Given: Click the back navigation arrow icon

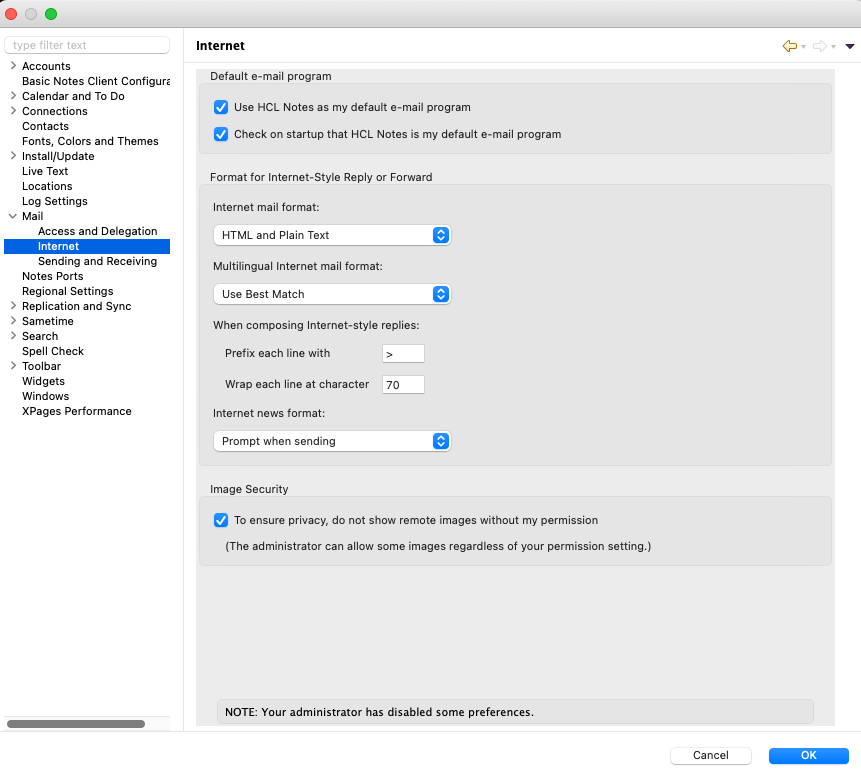Looking at the screenshot, I should point(789,46).
